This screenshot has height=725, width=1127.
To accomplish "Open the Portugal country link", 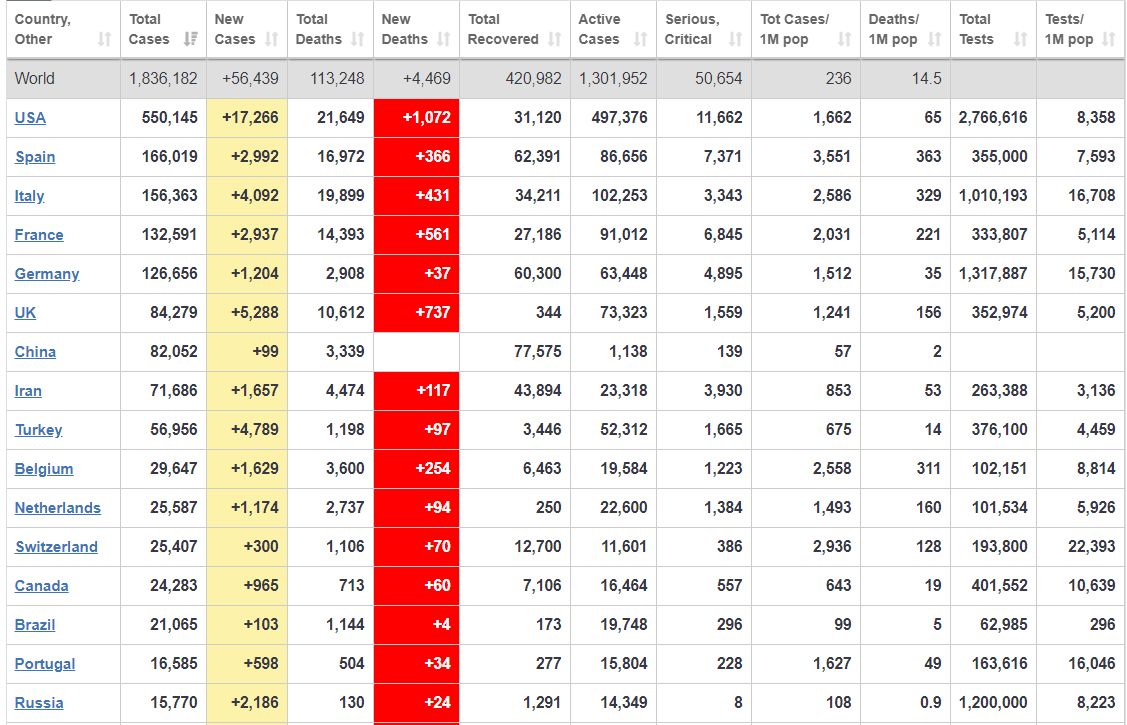I will [x=45, y=664].
